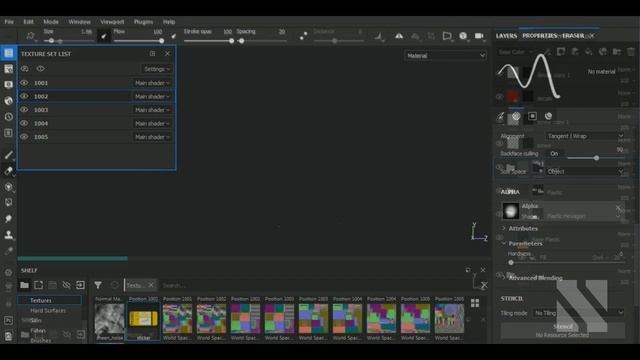Toggle visibility of texture set 1001
The height and width of the screenshot is (360, 640).
[x=24, y=83]
